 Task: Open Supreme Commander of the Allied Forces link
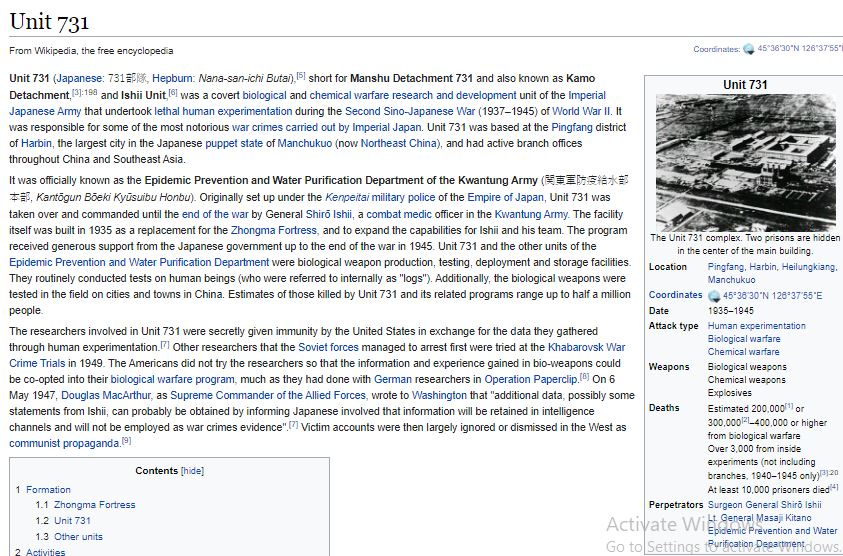point(268,396)
